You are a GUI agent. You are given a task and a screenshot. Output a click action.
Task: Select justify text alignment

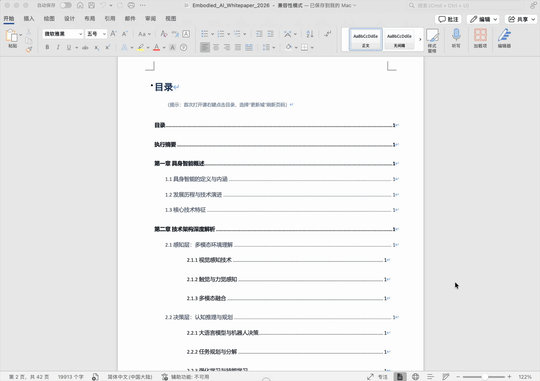238,47
